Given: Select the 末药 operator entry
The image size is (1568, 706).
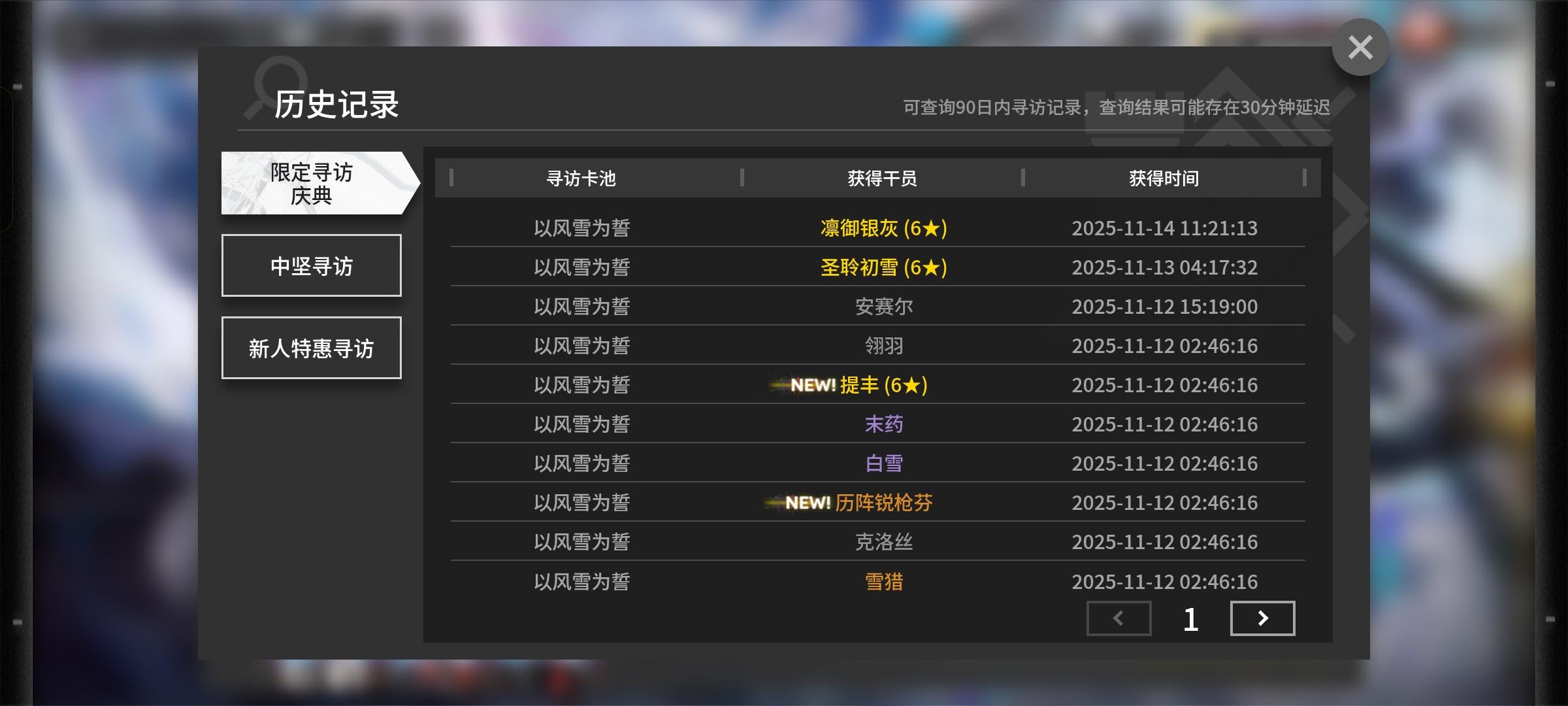Looking at the screenshot, I should pyautogui.click(x=883, y=424).
